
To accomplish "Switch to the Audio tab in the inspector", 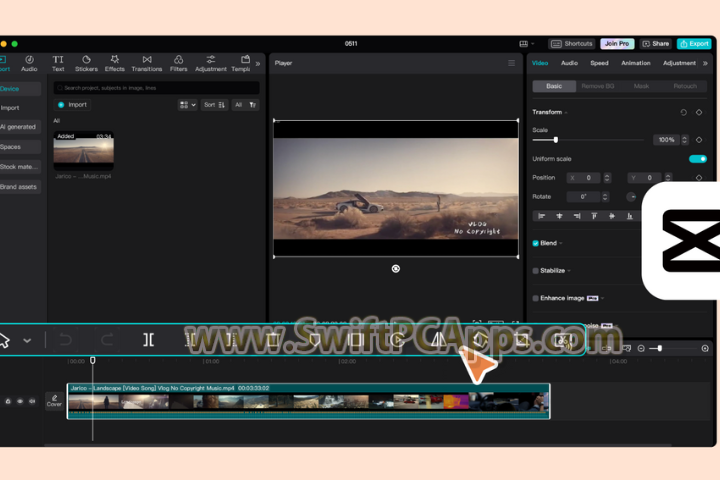I will point(569,63).
